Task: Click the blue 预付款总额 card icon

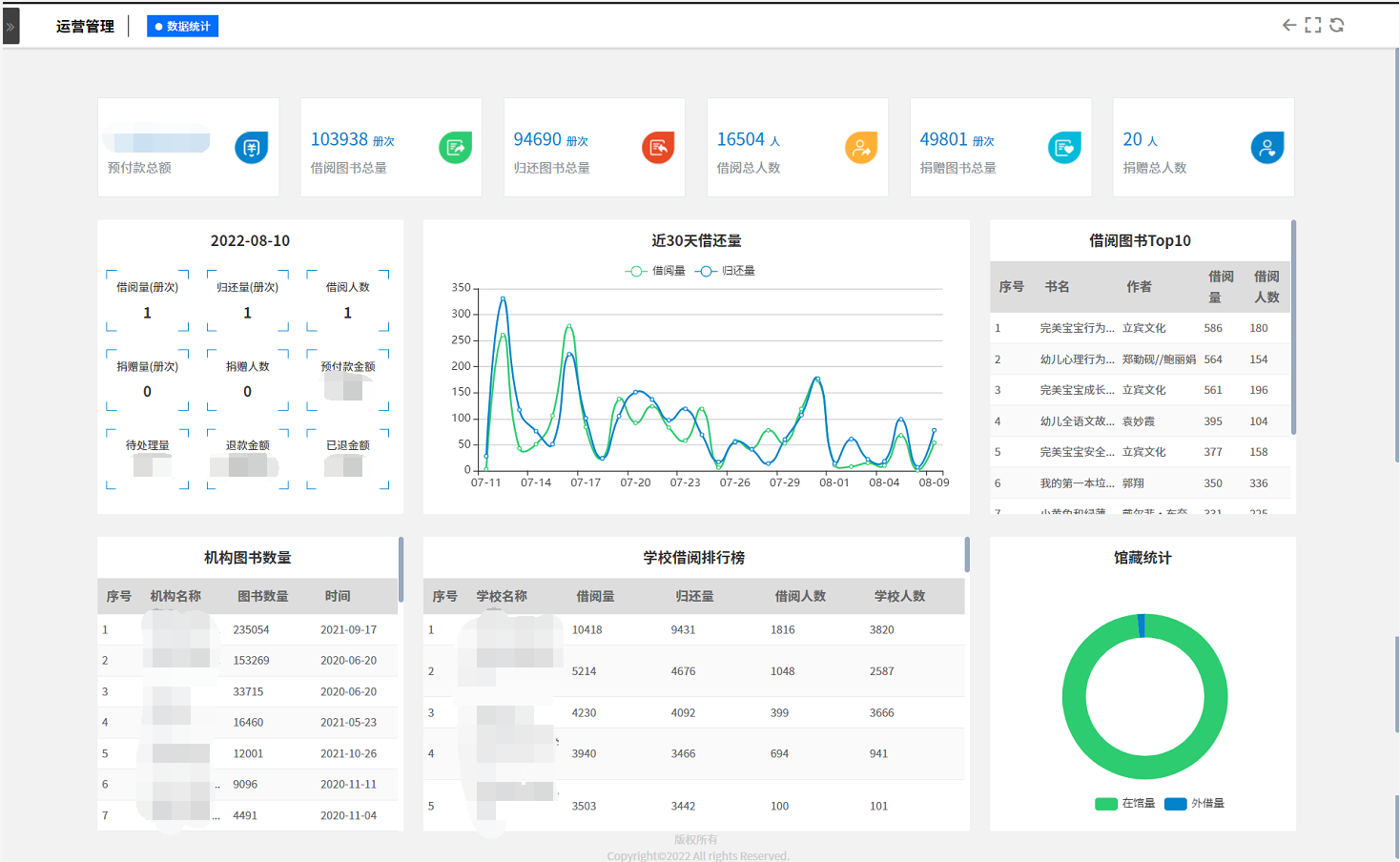Action: coord(252,148)
